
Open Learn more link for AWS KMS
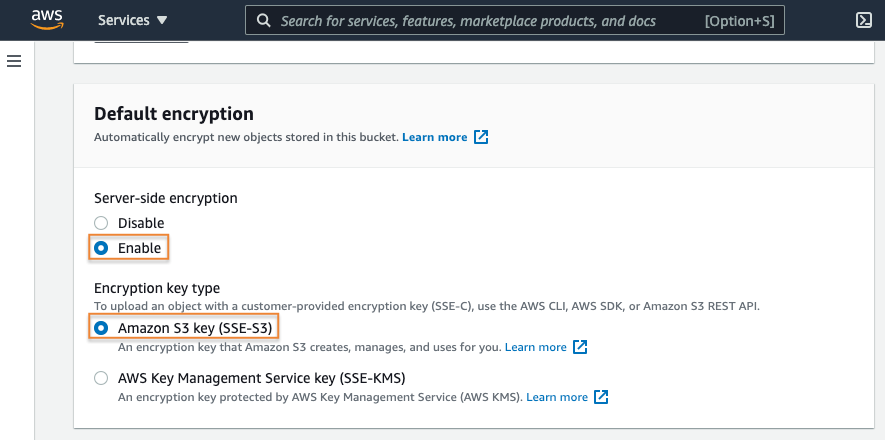point(557,397)
